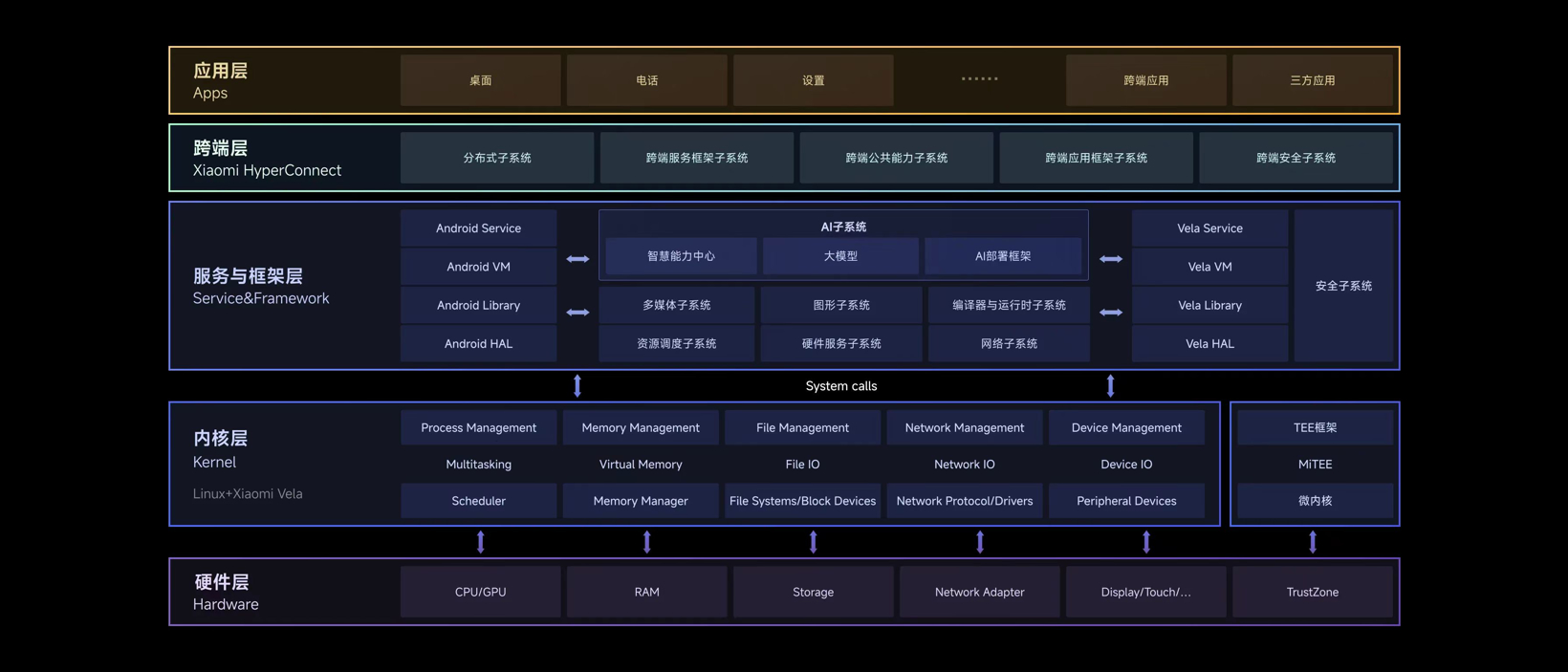Click the Network Protocol/Drivers box

point(964,501)
